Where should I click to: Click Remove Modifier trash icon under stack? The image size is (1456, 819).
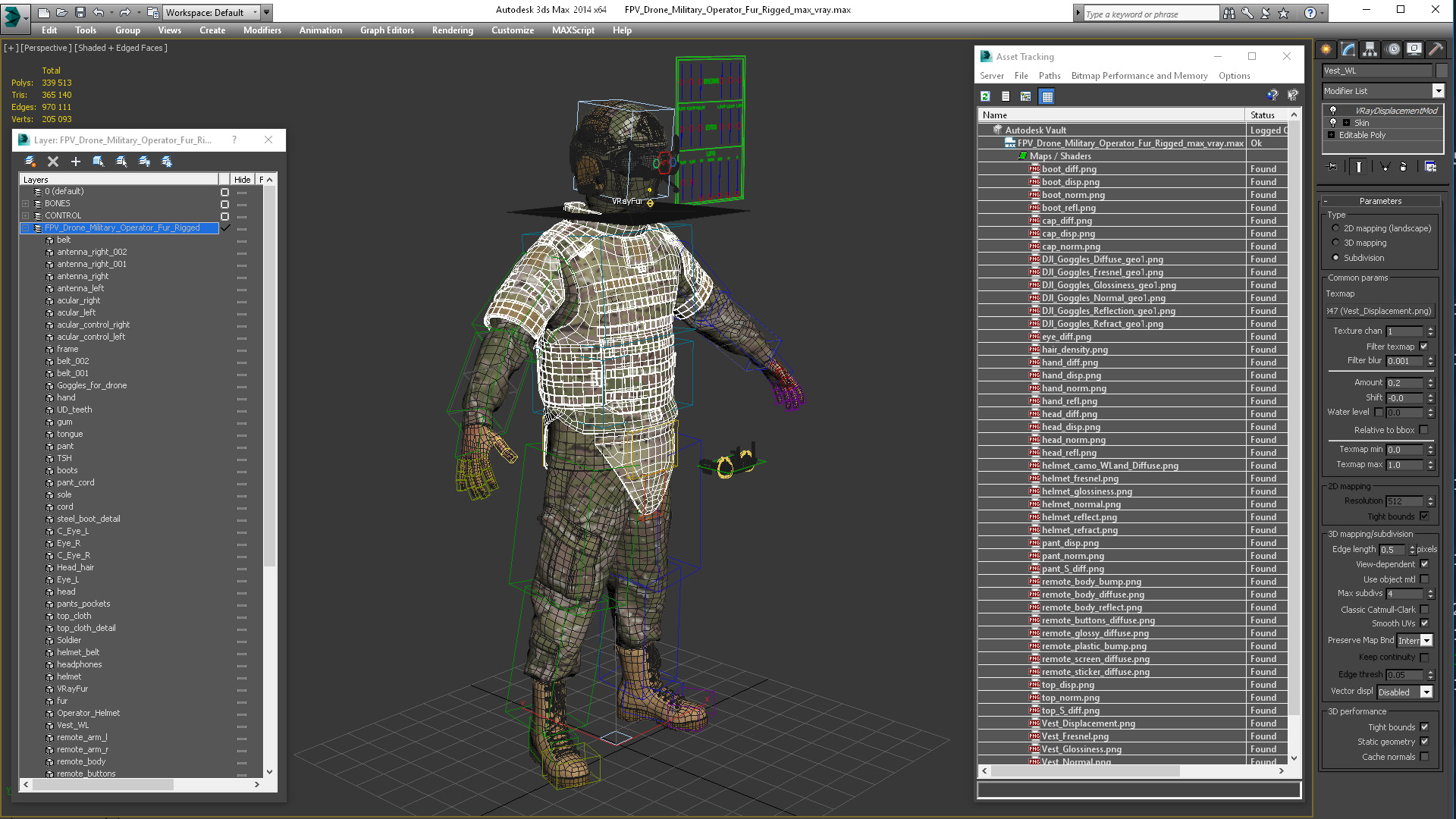tap(1403, 167)
